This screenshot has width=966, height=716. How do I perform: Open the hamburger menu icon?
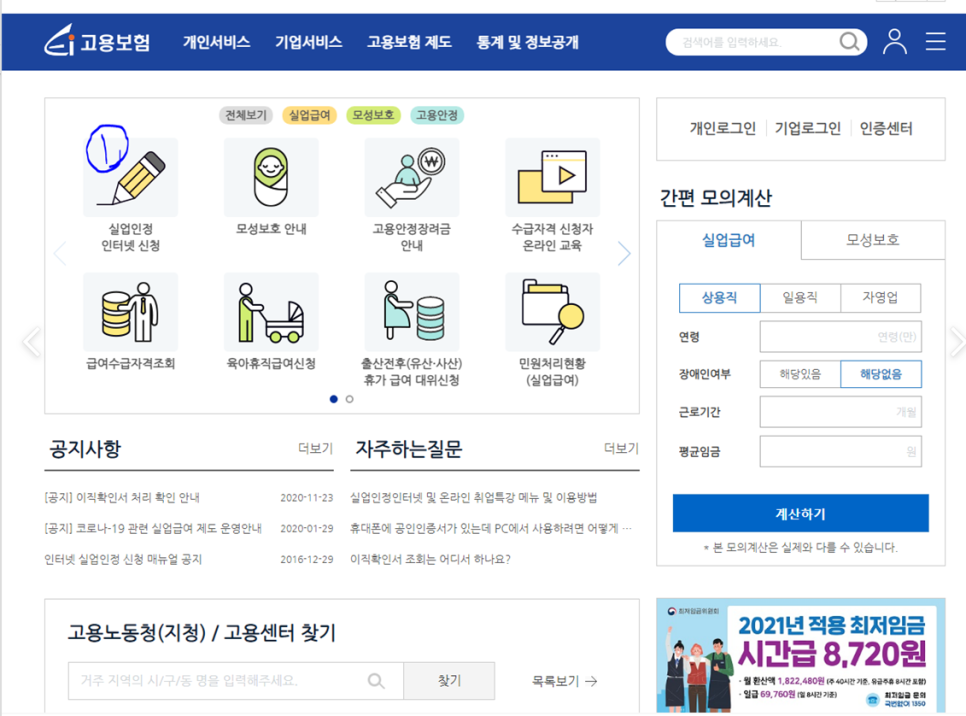click(935, 42)
